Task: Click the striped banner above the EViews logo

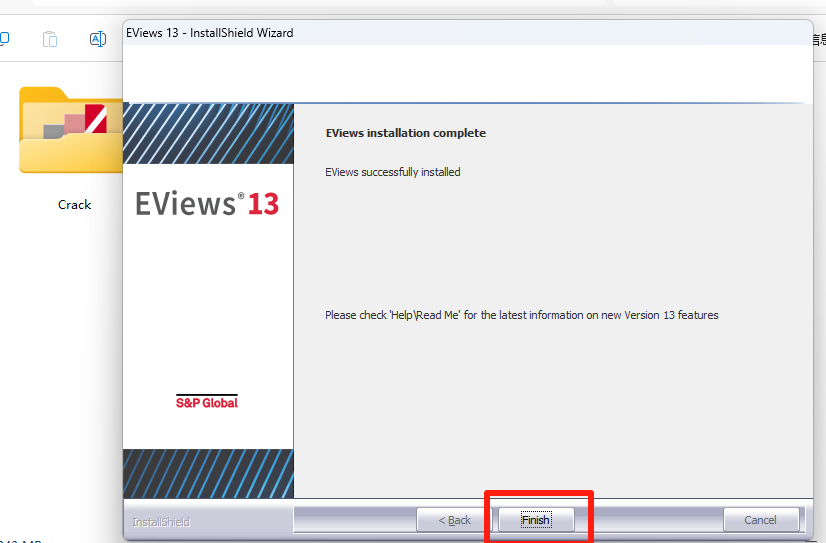Action: [x=208, y=133]
